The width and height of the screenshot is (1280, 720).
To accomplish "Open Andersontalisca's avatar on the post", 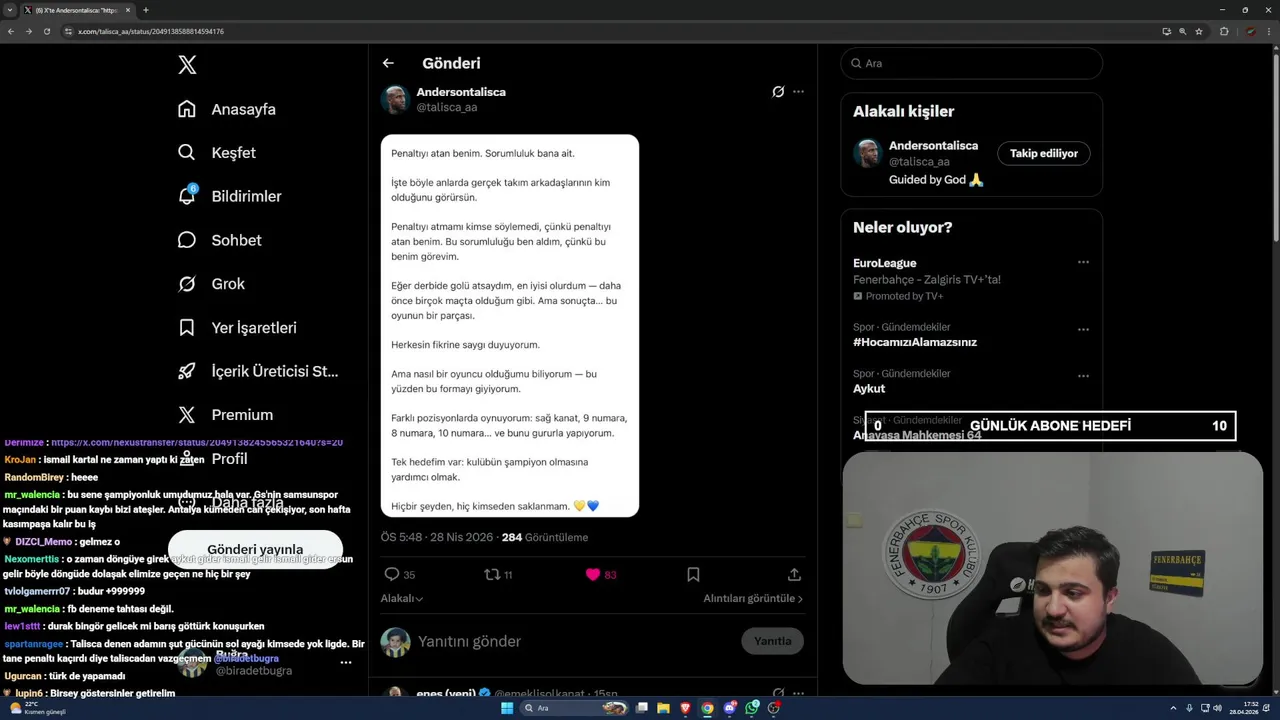I will coord(395,99).
